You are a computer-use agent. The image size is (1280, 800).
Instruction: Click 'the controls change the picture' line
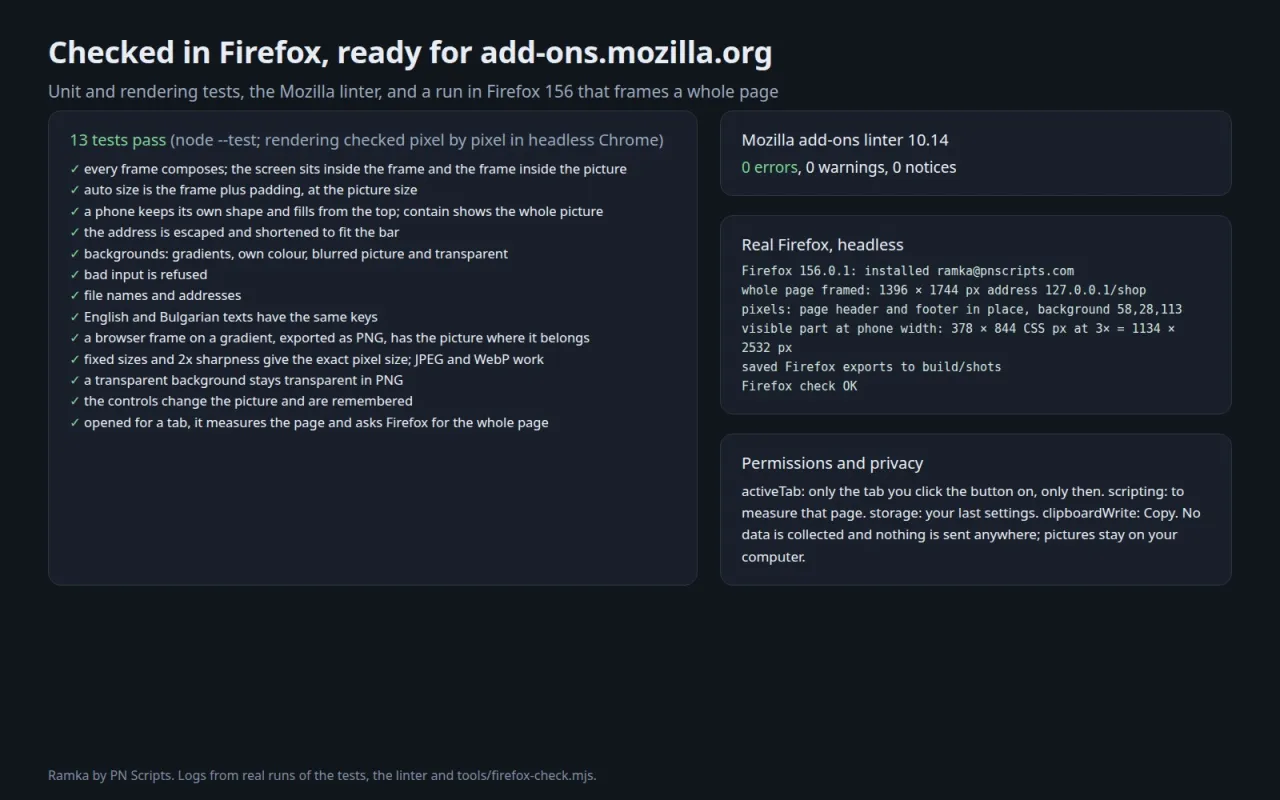[x=241, y=401]
